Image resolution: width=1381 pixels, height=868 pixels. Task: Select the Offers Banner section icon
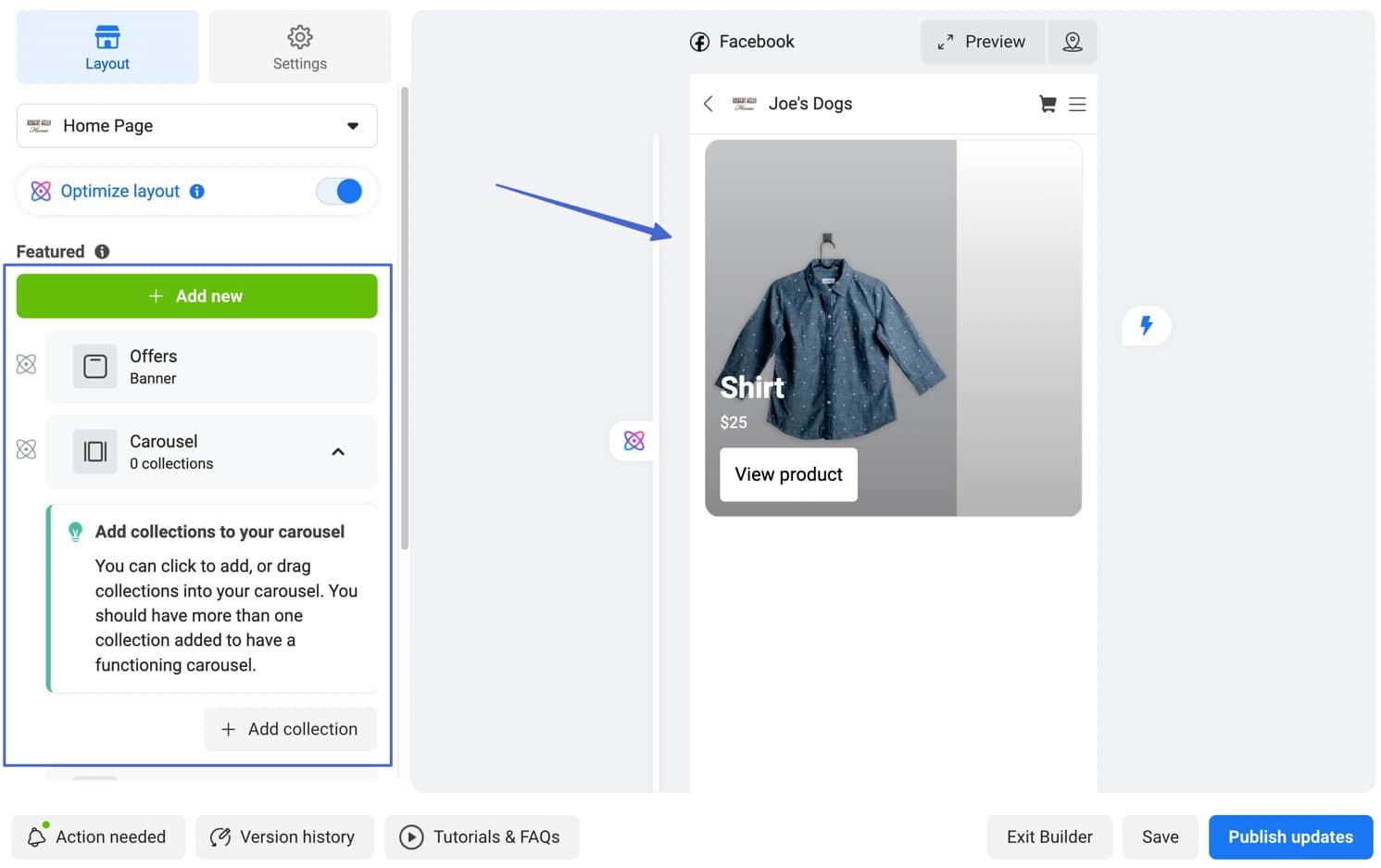coord(94,366)
